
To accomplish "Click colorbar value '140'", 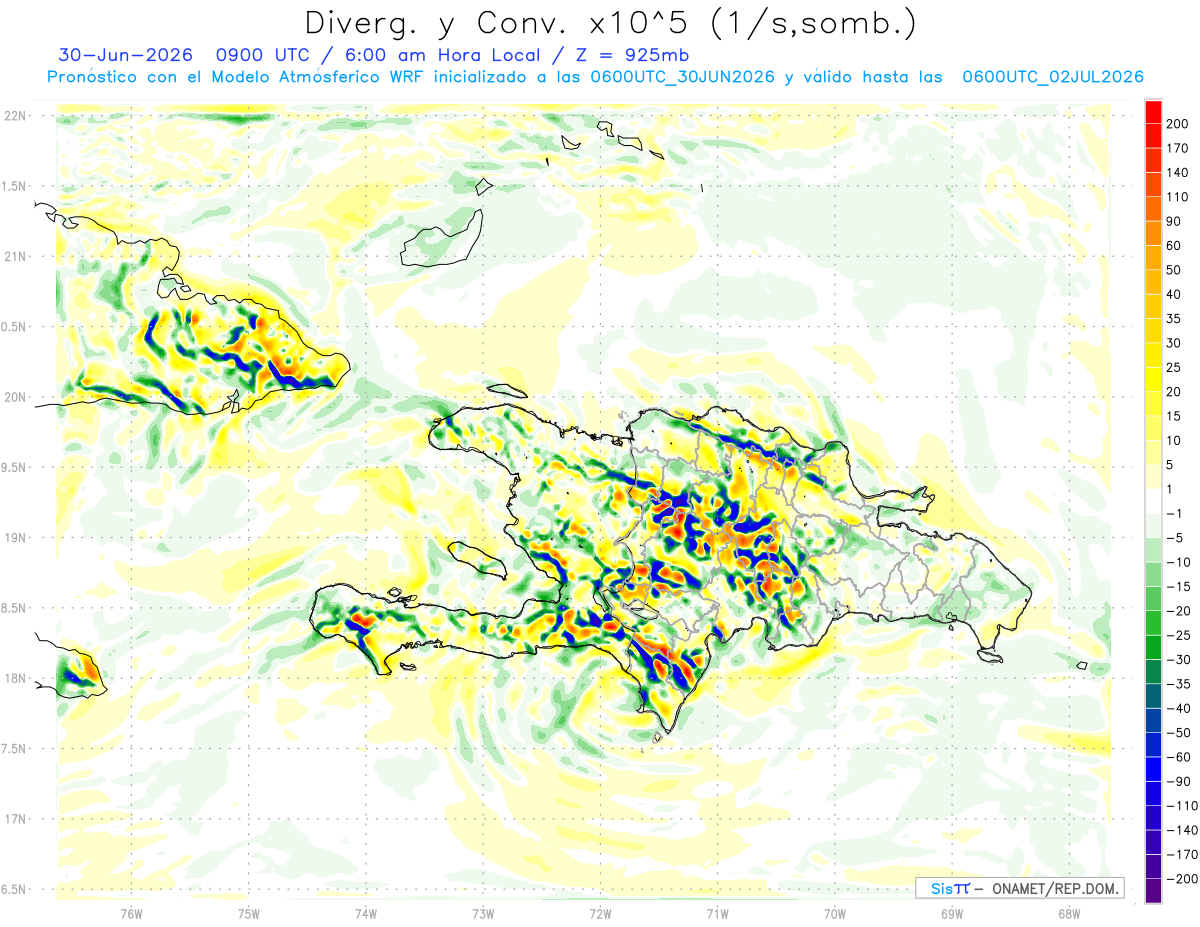I will 1176,172.
